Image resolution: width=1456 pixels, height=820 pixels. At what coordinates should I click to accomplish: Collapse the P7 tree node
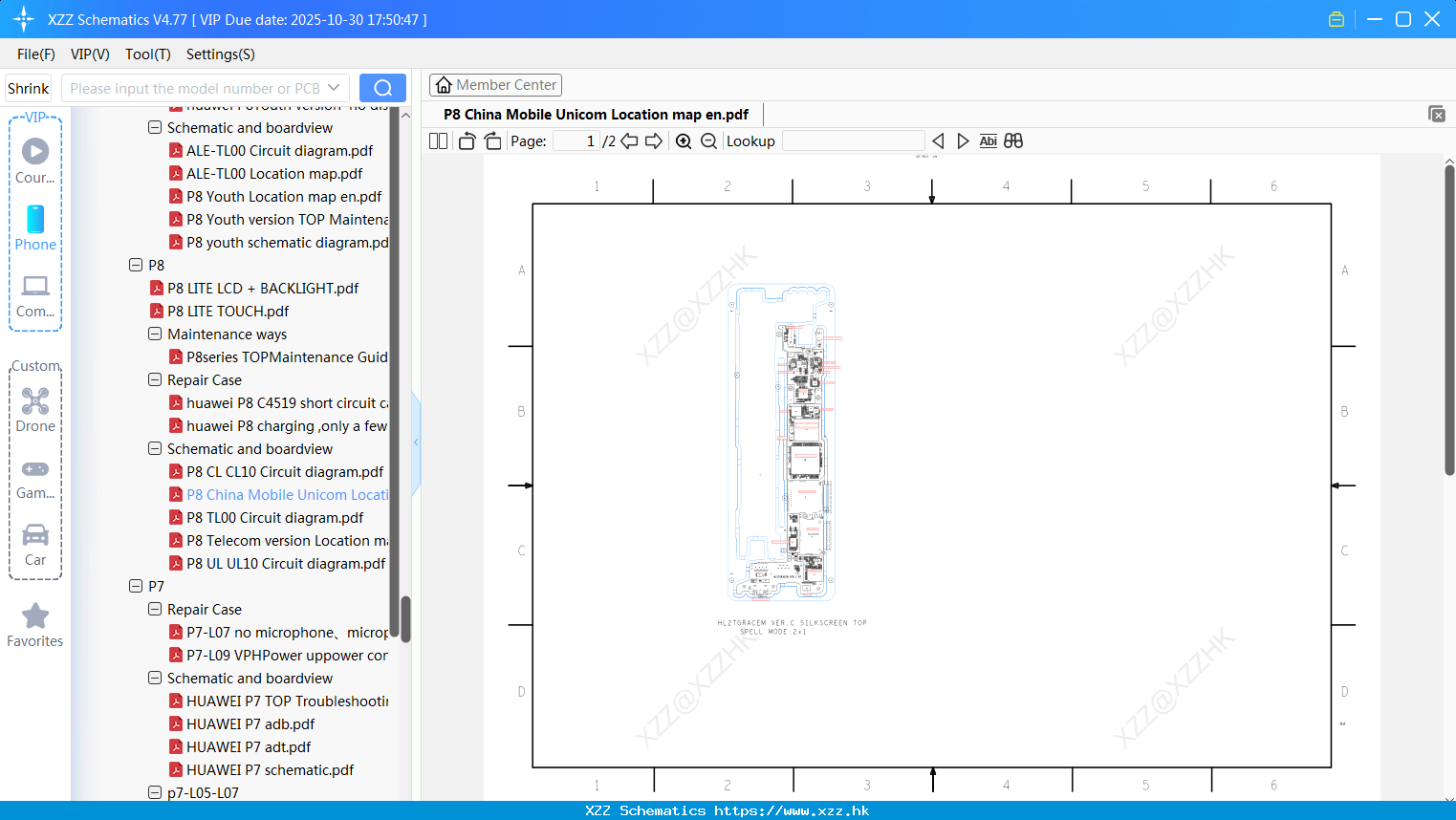136,586
